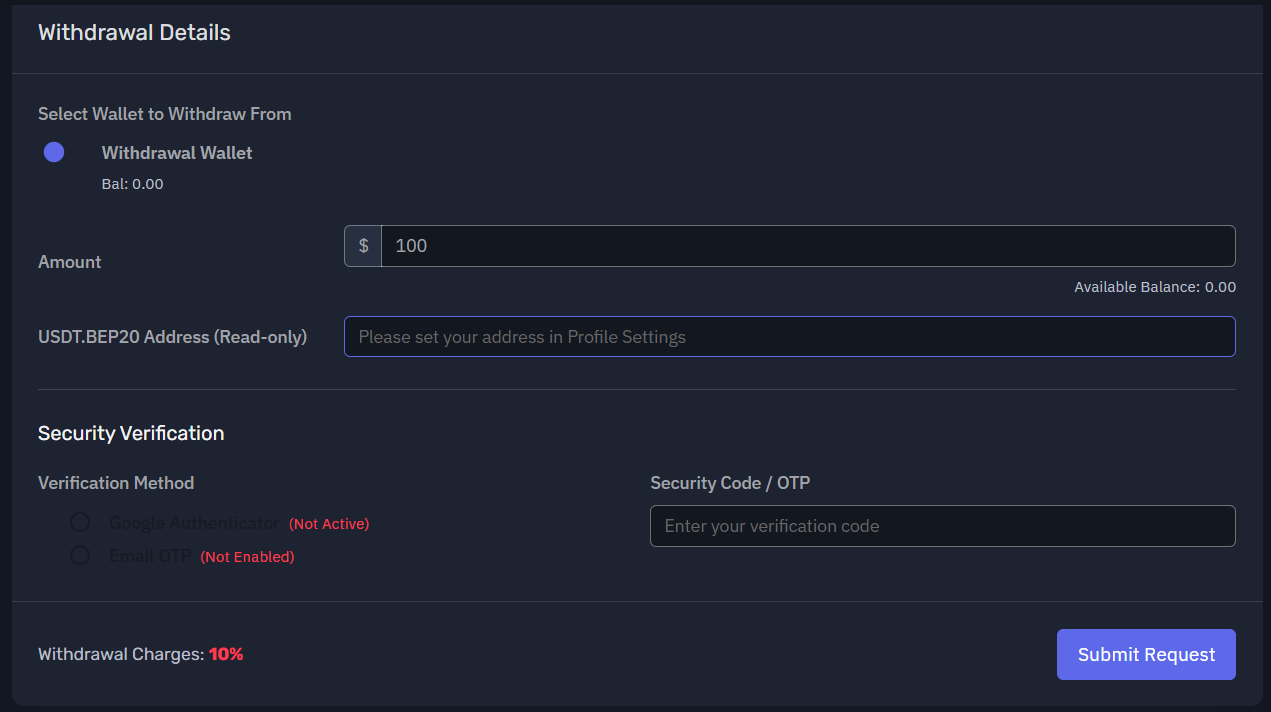Click the red Not Enabled status text
This screenshot has width=1271, height=712.
[x=247, y=557]
